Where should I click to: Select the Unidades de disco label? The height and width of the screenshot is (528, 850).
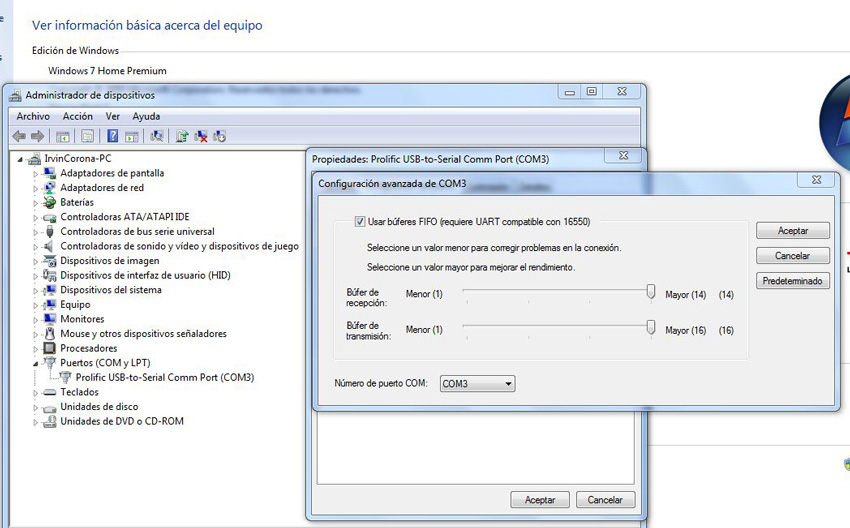point(99,407)
